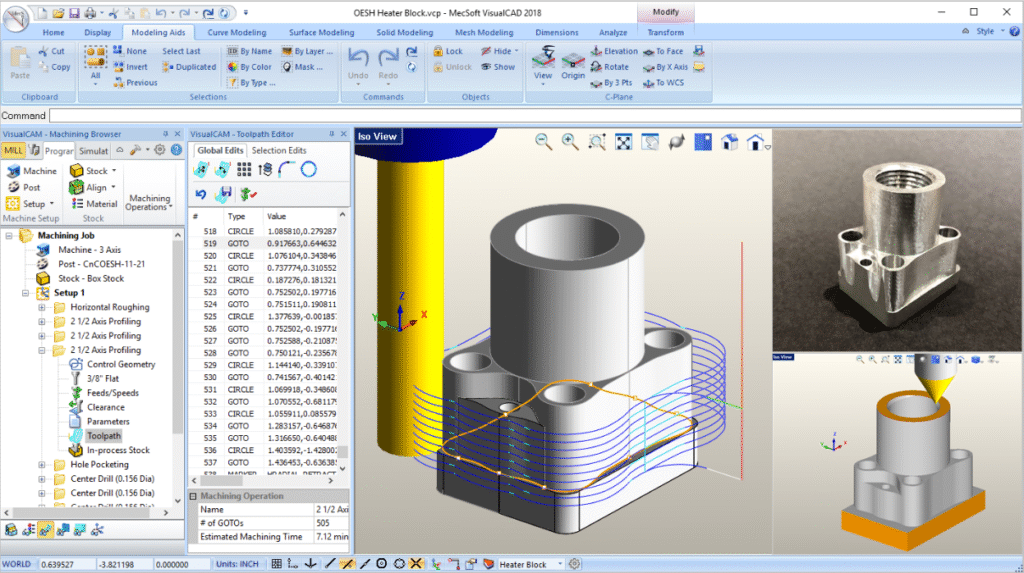
Task: Toggle circle center snap in status bar
Action: (382, 563)
